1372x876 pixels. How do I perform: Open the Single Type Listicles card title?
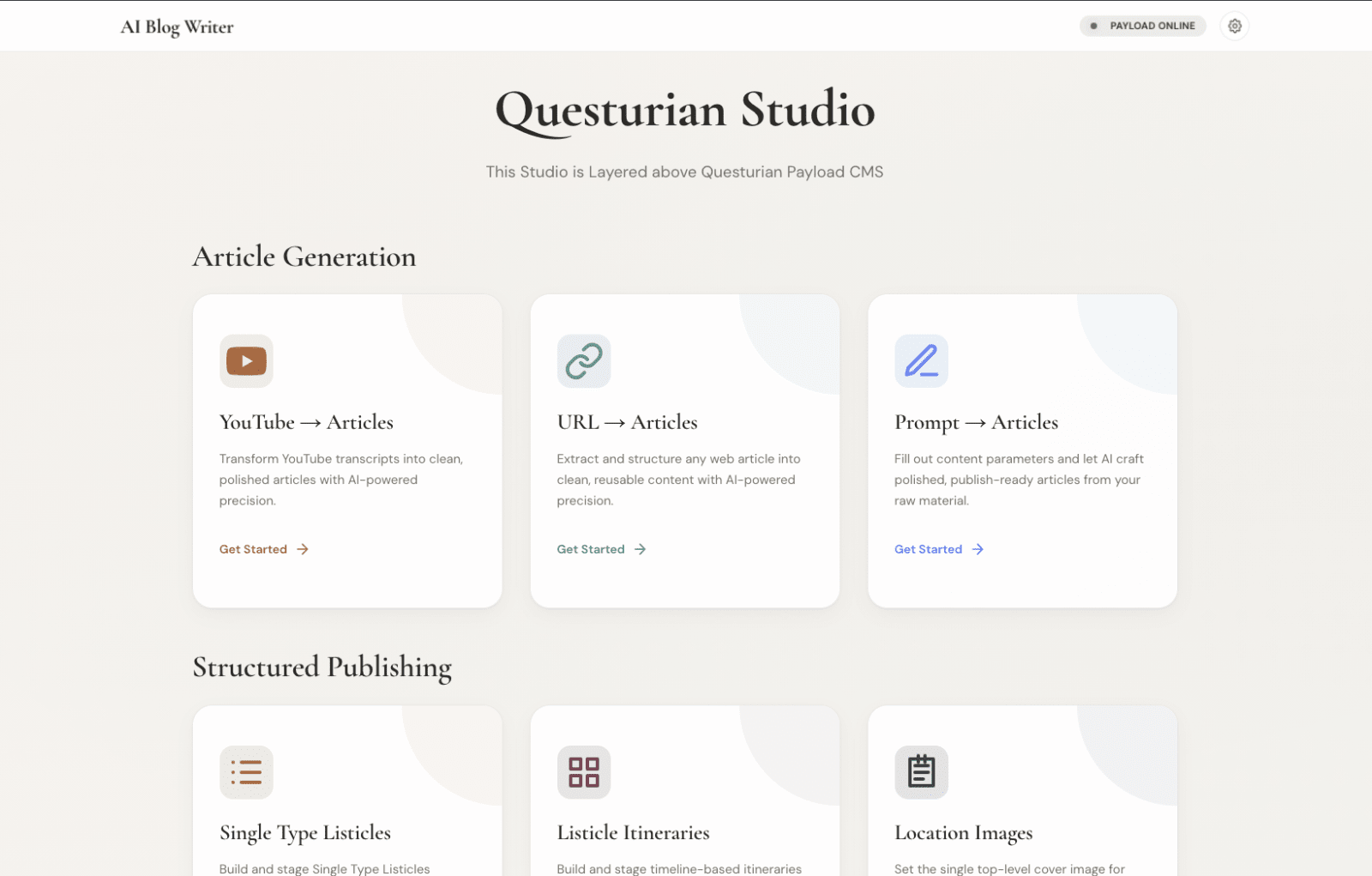click(x=305, y=833)
